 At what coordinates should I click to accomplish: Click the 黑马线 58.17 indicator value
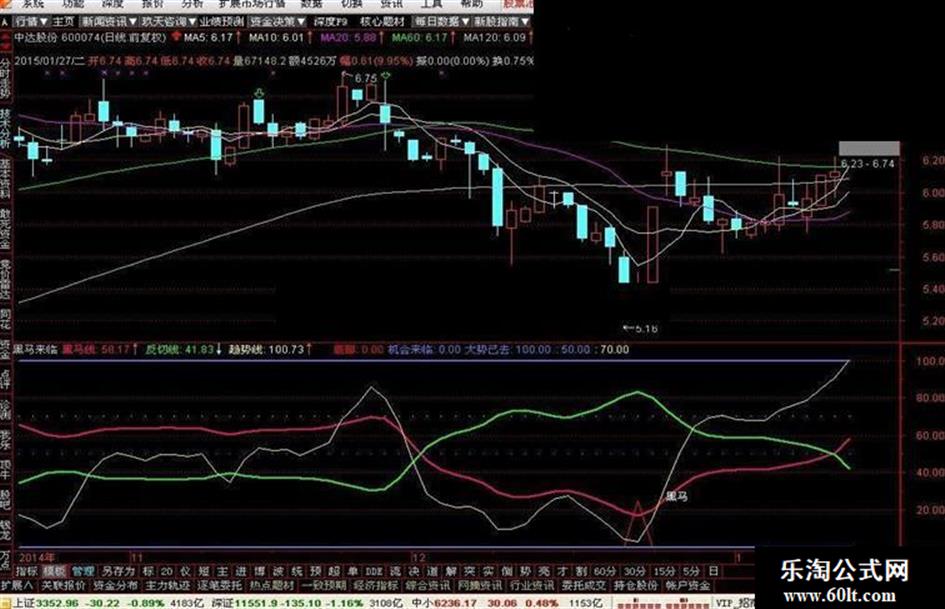96,349
